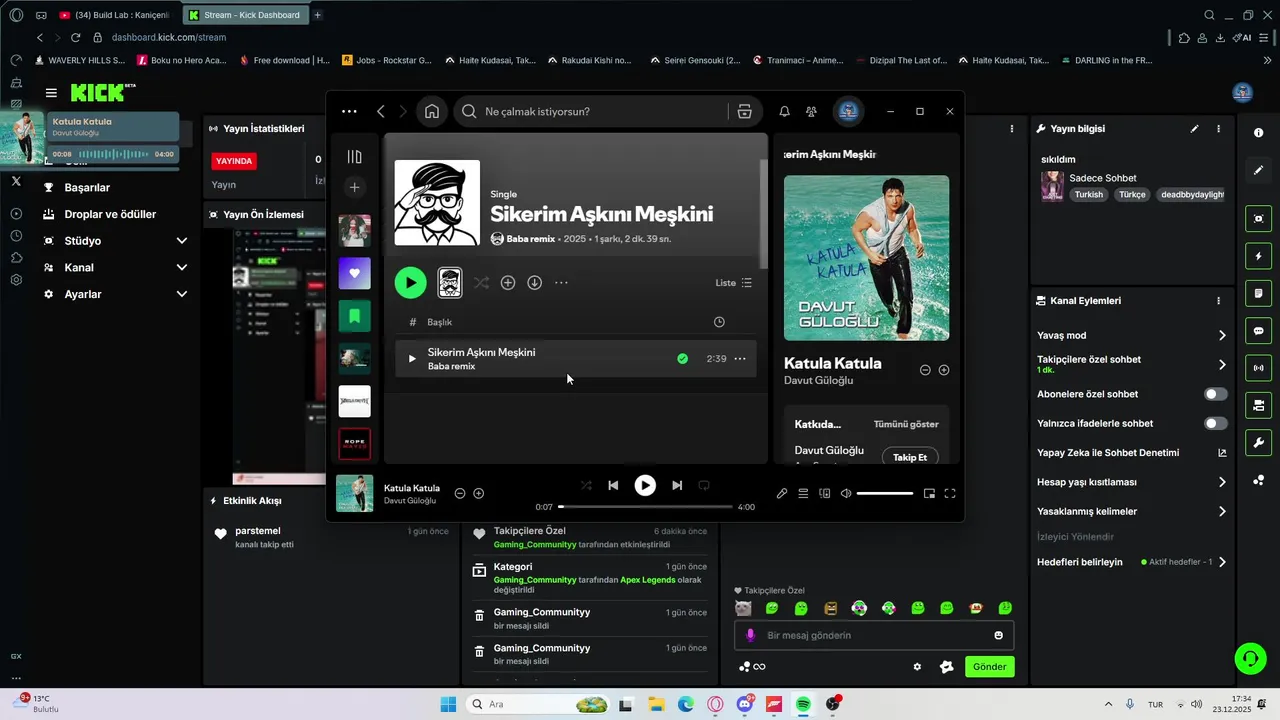Click Tümünü göster in credits card
The image size is (1280, 720).
[x=906, y=424]
